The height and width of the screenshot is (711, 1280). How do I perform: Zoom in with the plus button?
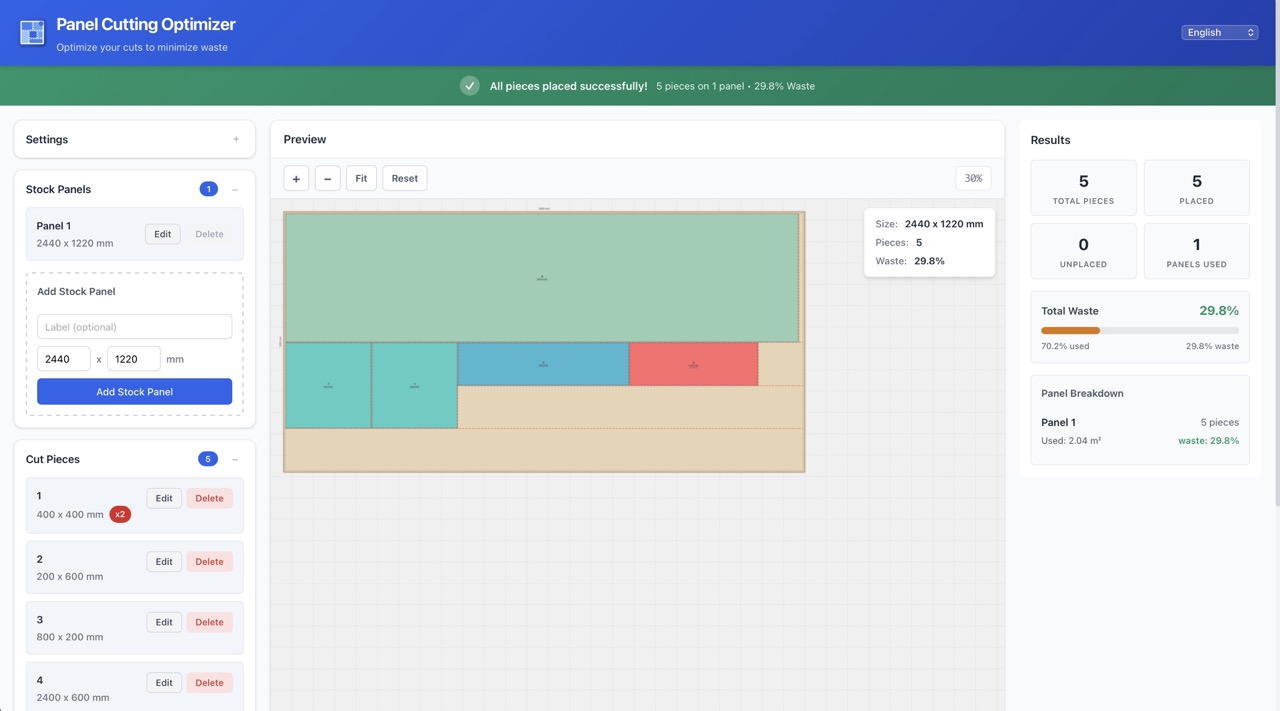pos(296,178)
